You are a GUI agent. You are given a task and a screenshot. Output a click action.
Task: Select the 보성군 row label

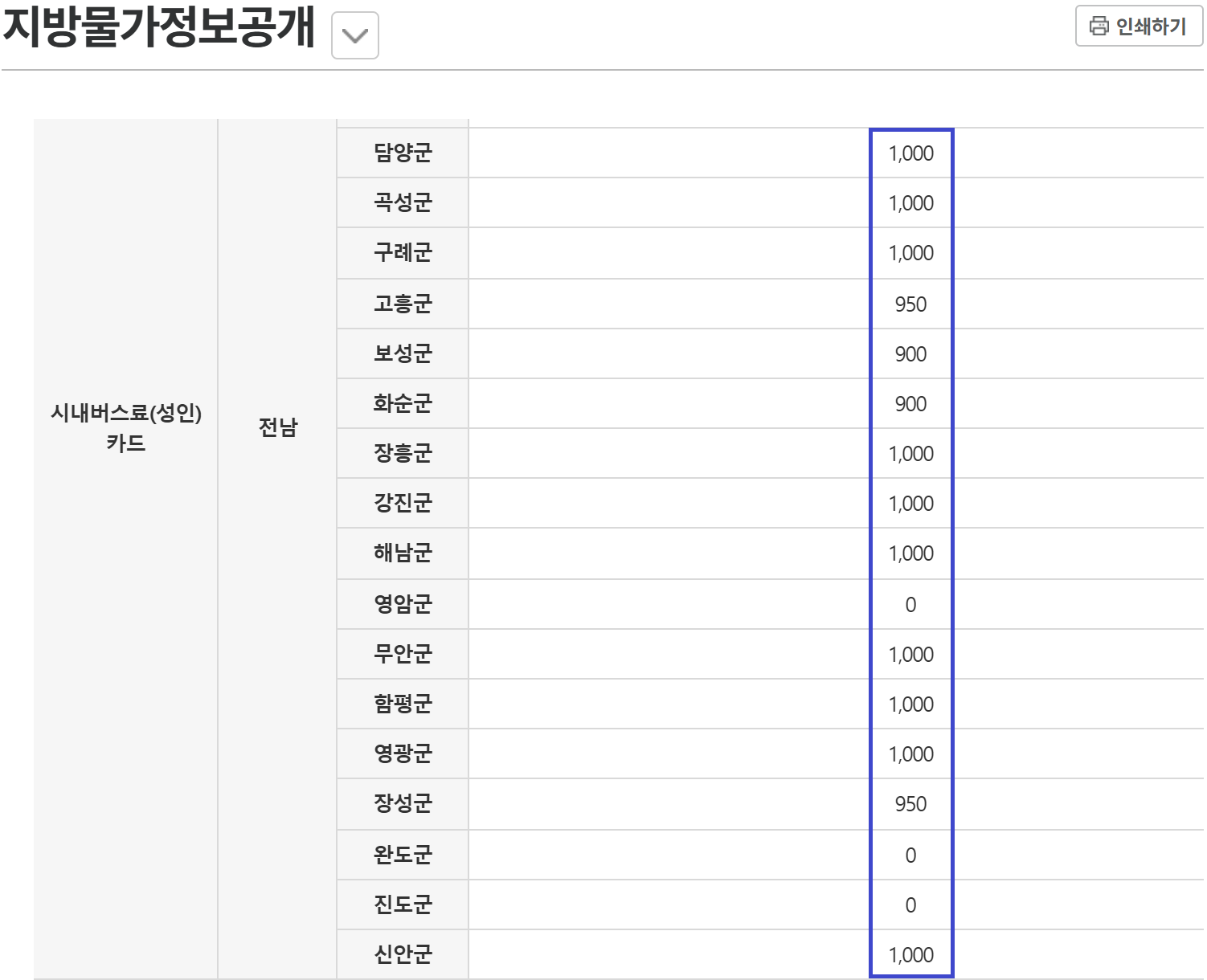(x=403, y=353)
